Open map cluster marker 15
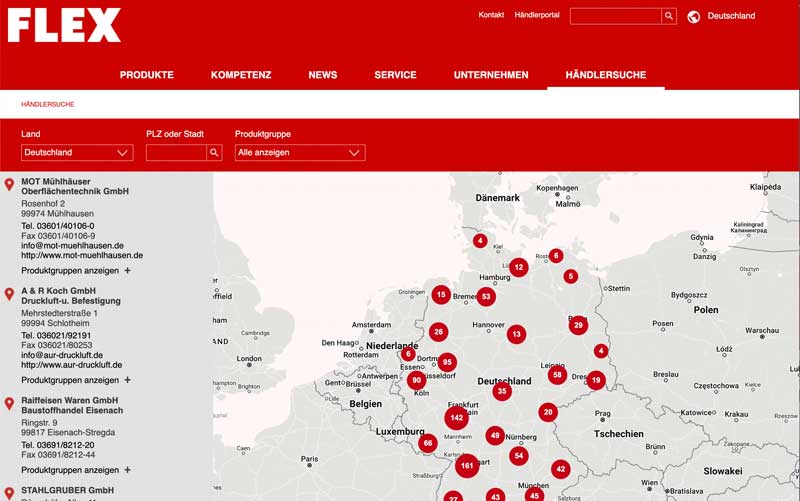The width and height of the screenshot is (800, 501). [x=441, y=294]
